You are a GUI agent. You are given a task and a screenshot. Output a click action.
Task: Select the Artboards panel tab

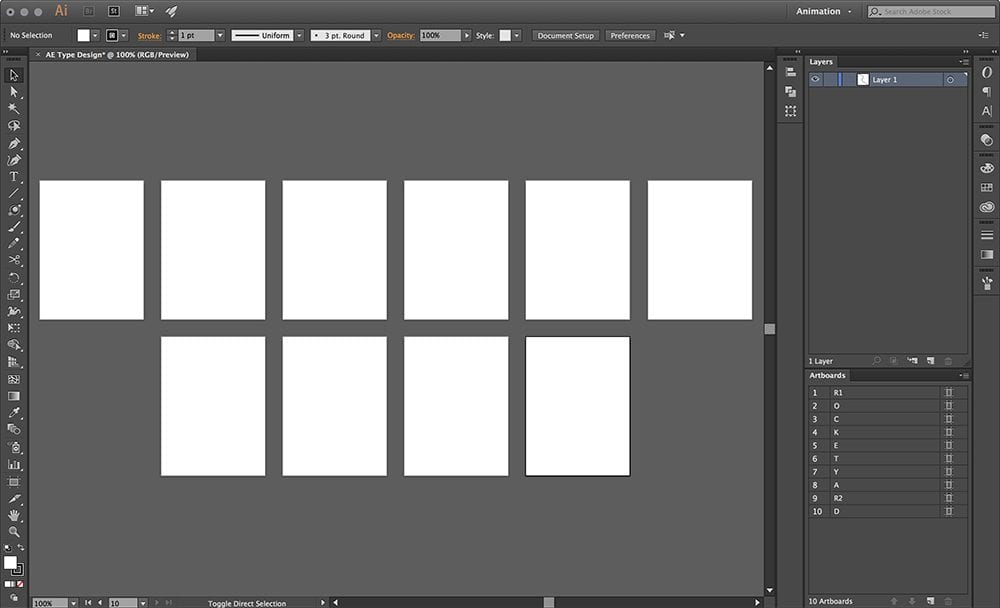click(828, 376)
